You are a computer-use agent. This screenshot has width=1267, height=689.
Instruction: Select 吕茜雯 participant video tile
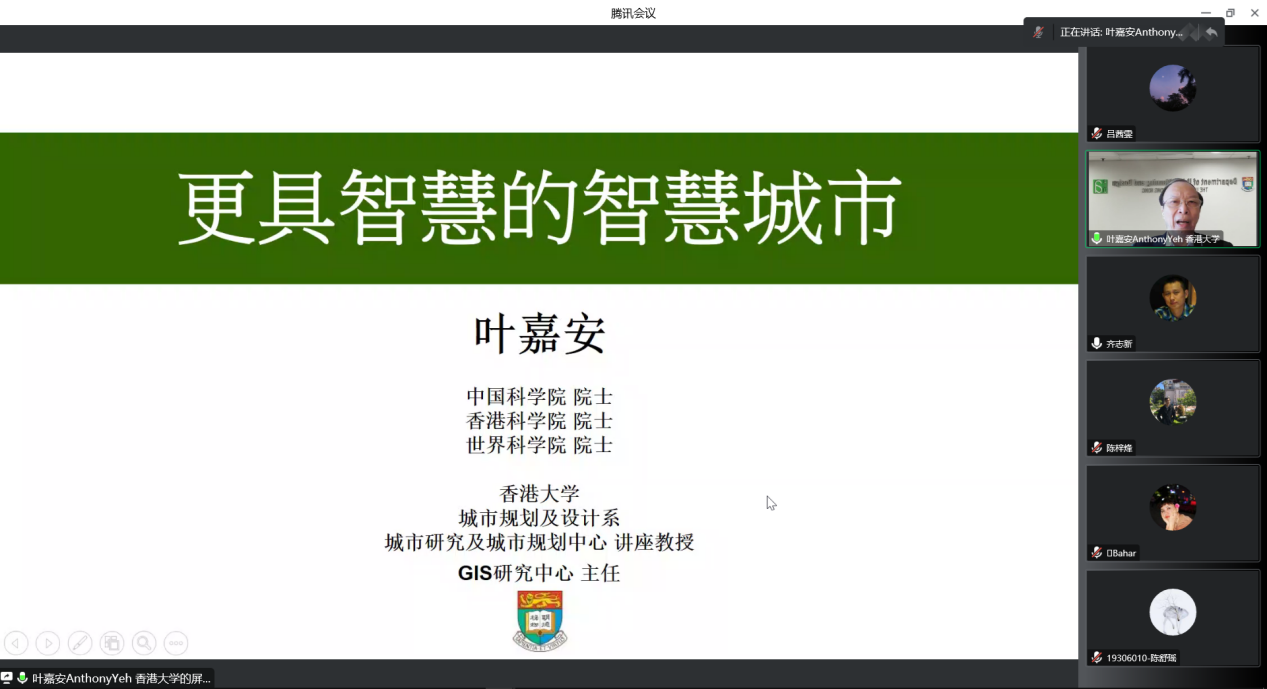pyautogui.click(x=1172, y=94)
